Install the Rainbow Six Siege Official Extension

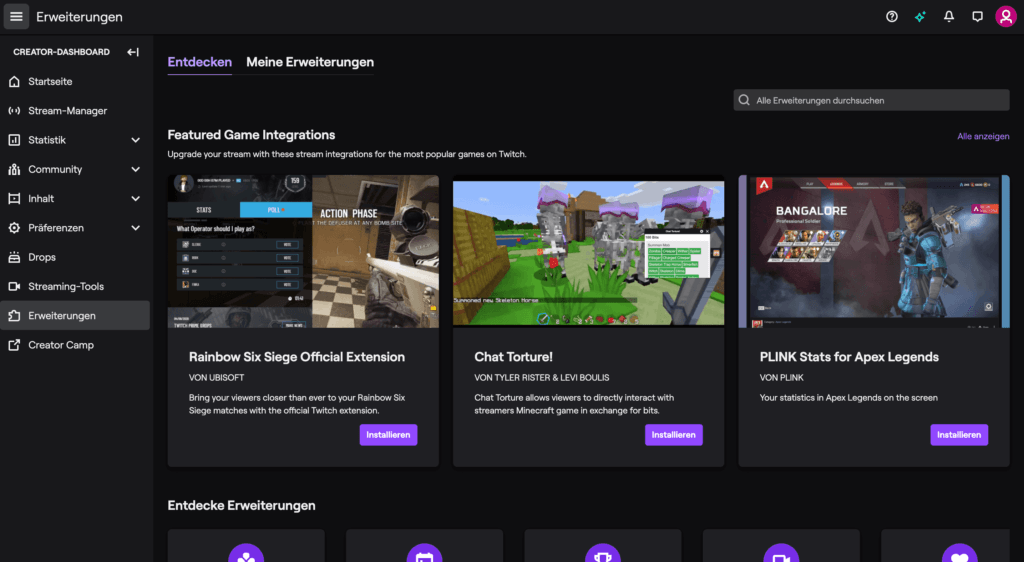click(388, 435)
